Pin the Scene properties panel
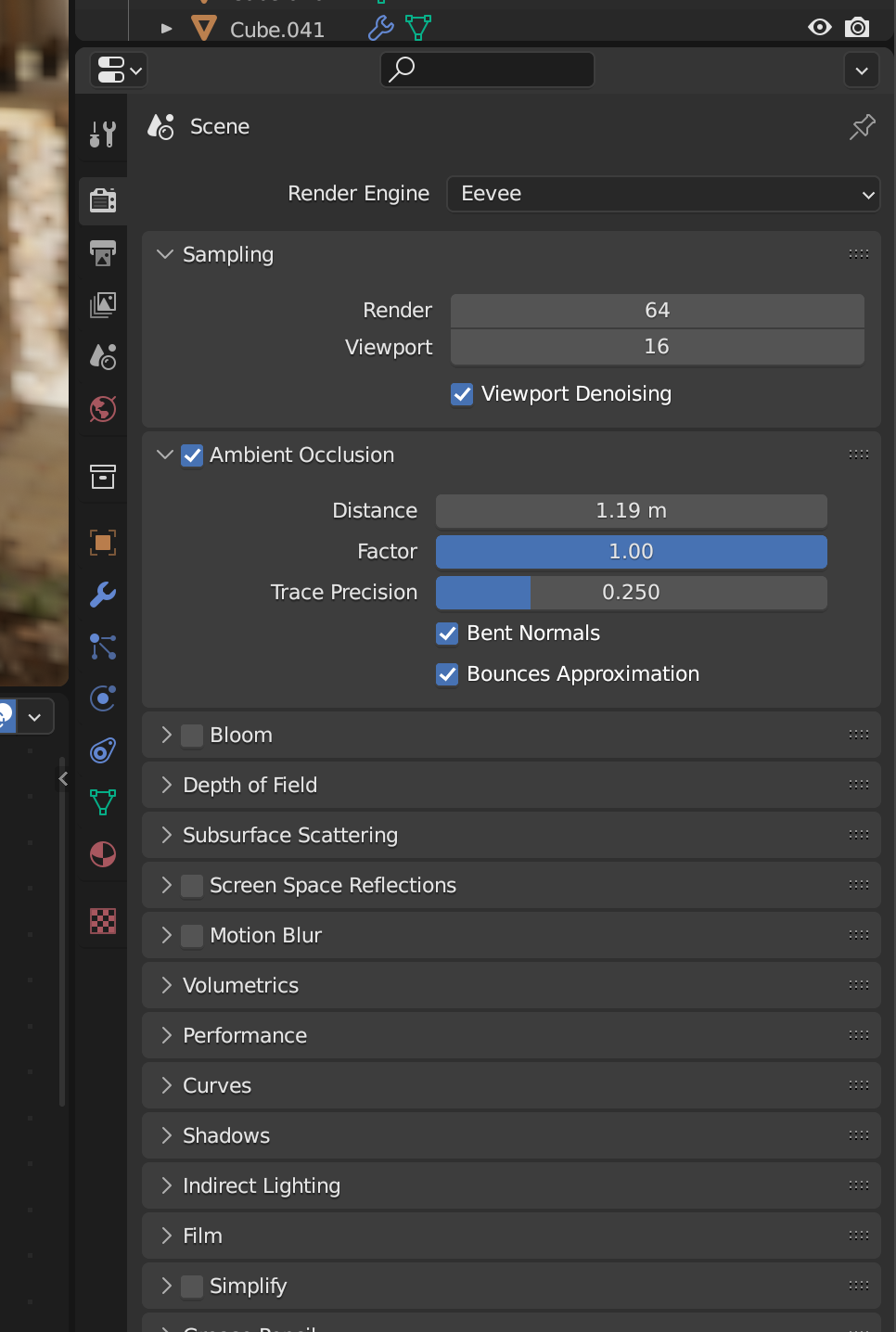The image size is (896, 1332). click(863, 126)
